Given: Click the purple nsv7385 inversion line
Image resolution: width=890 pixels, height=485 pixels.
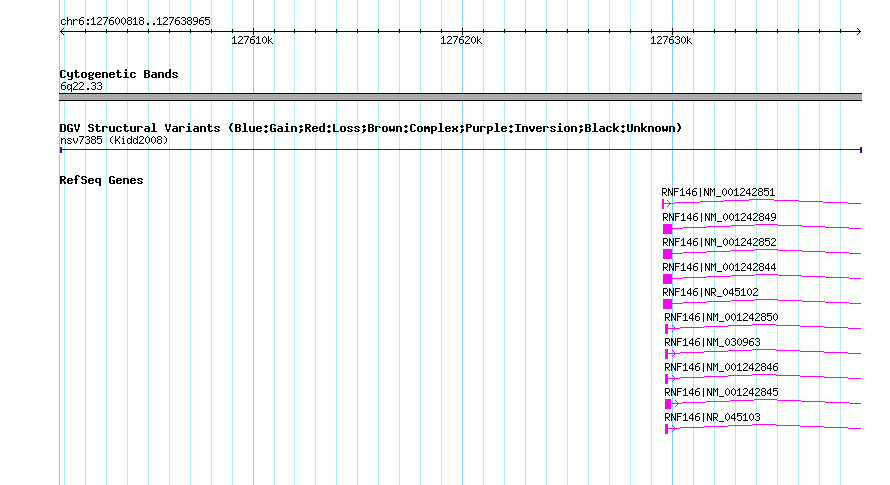Looking at the screenshot, I should (x=461, y=150).
